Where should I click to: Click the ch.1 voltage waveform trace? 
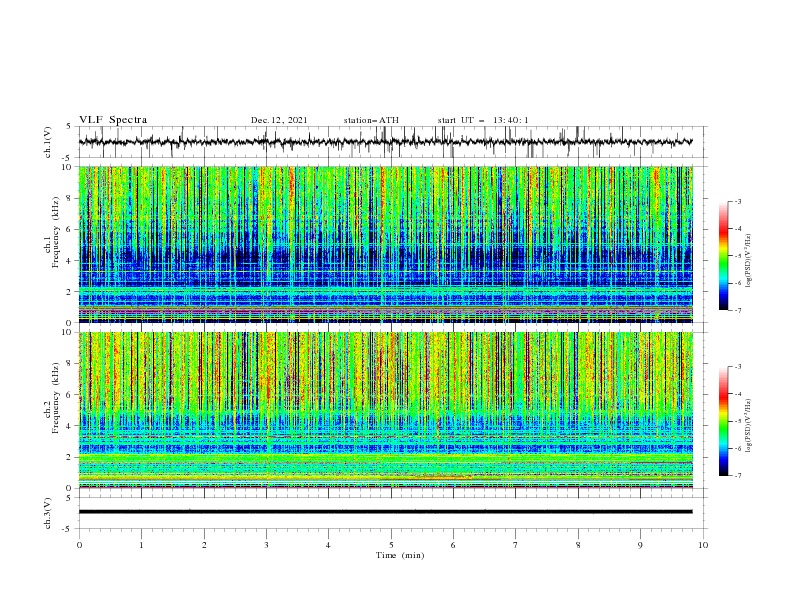coord(385,142)
